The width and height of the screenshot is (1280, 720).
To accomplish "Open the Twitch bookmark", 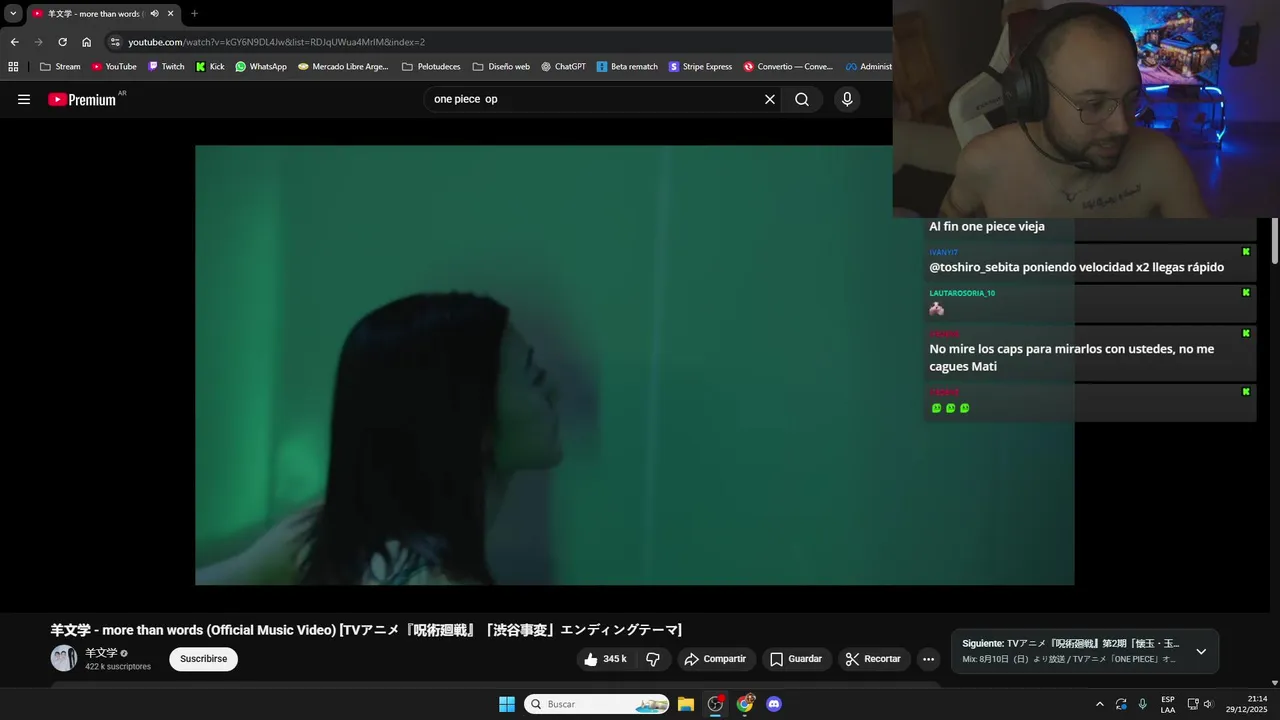I will click(x=166, y=67).
